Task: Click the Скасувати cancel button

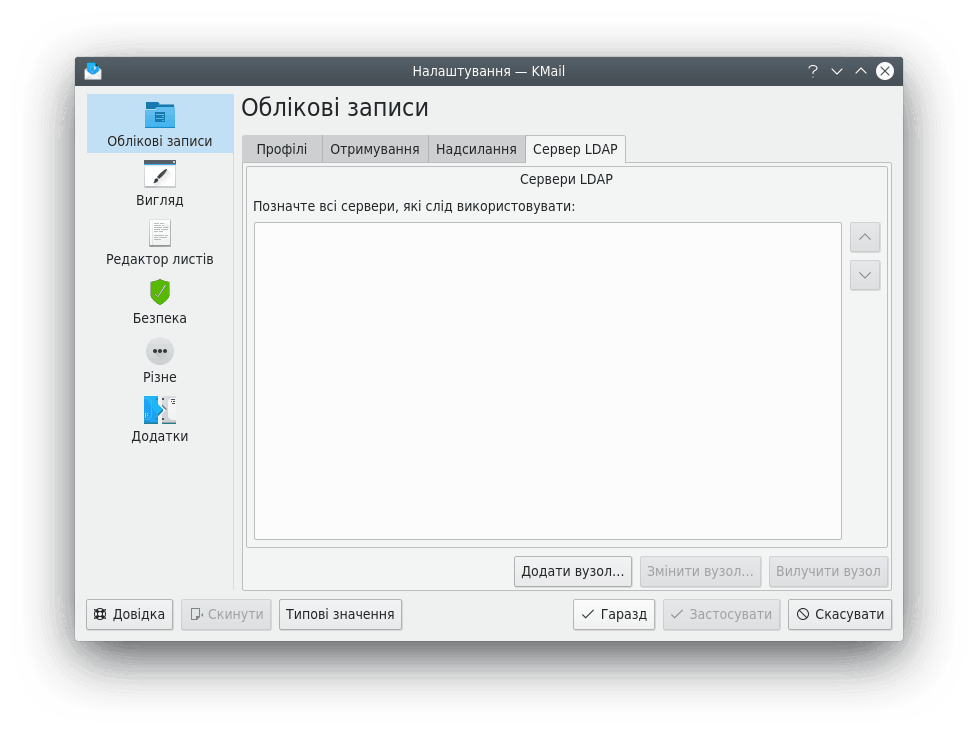Action: (839, 614)
